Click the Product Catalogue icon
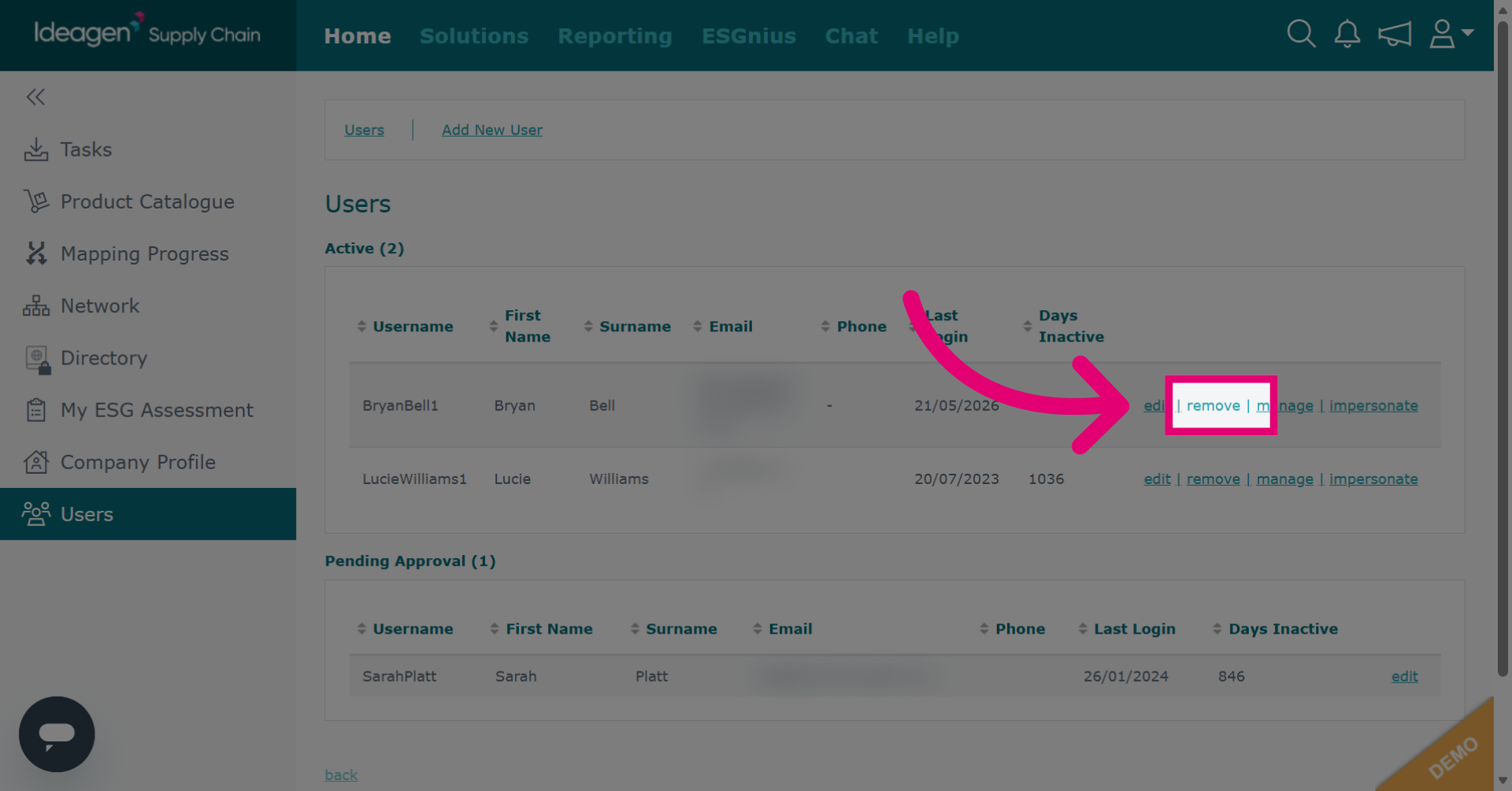This screenshot has width=1512, height=791. pos(35,201)
